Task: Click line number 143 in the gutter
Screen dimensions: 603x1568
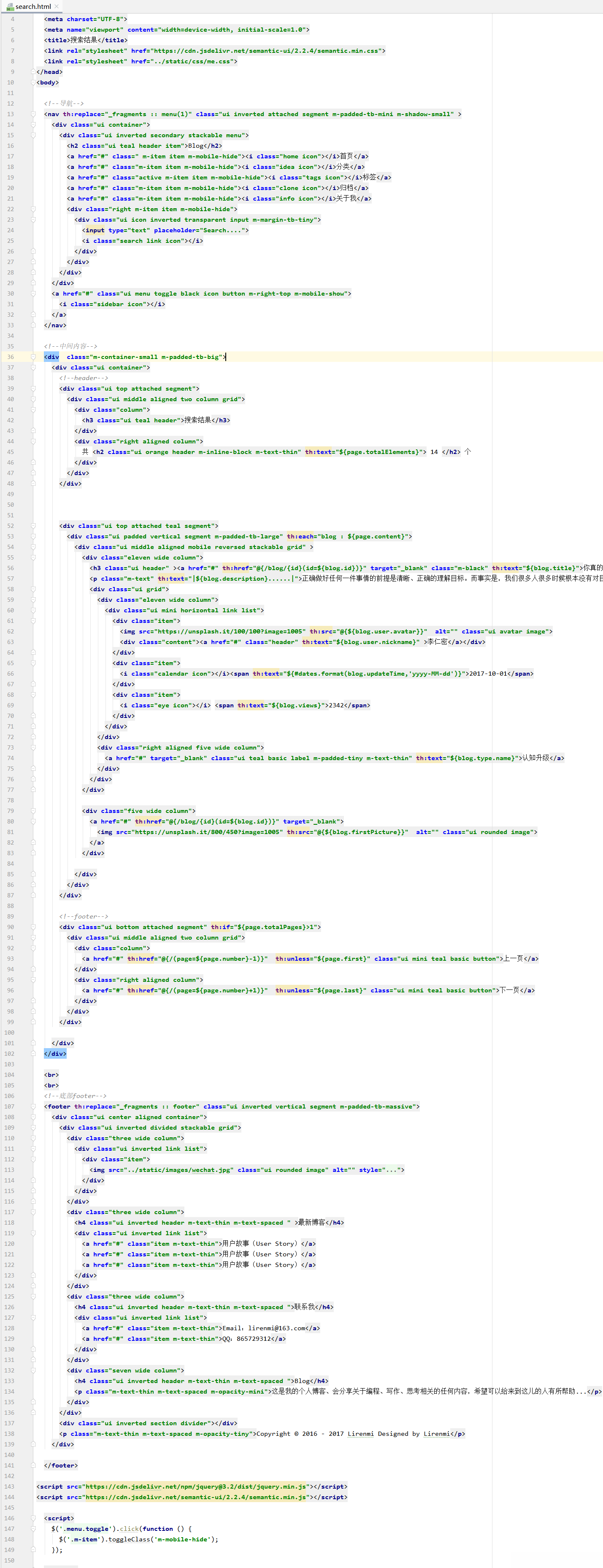Action: (x=9, y=1486)
